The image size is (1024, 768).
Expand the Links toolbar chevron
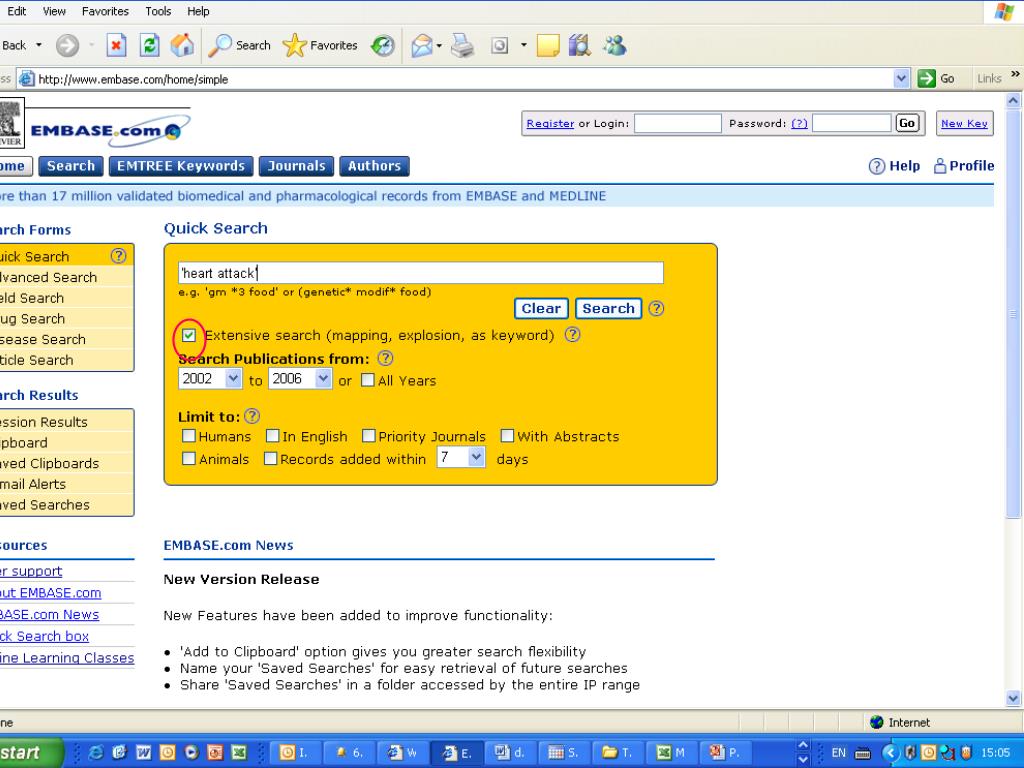pos(1015,74)
